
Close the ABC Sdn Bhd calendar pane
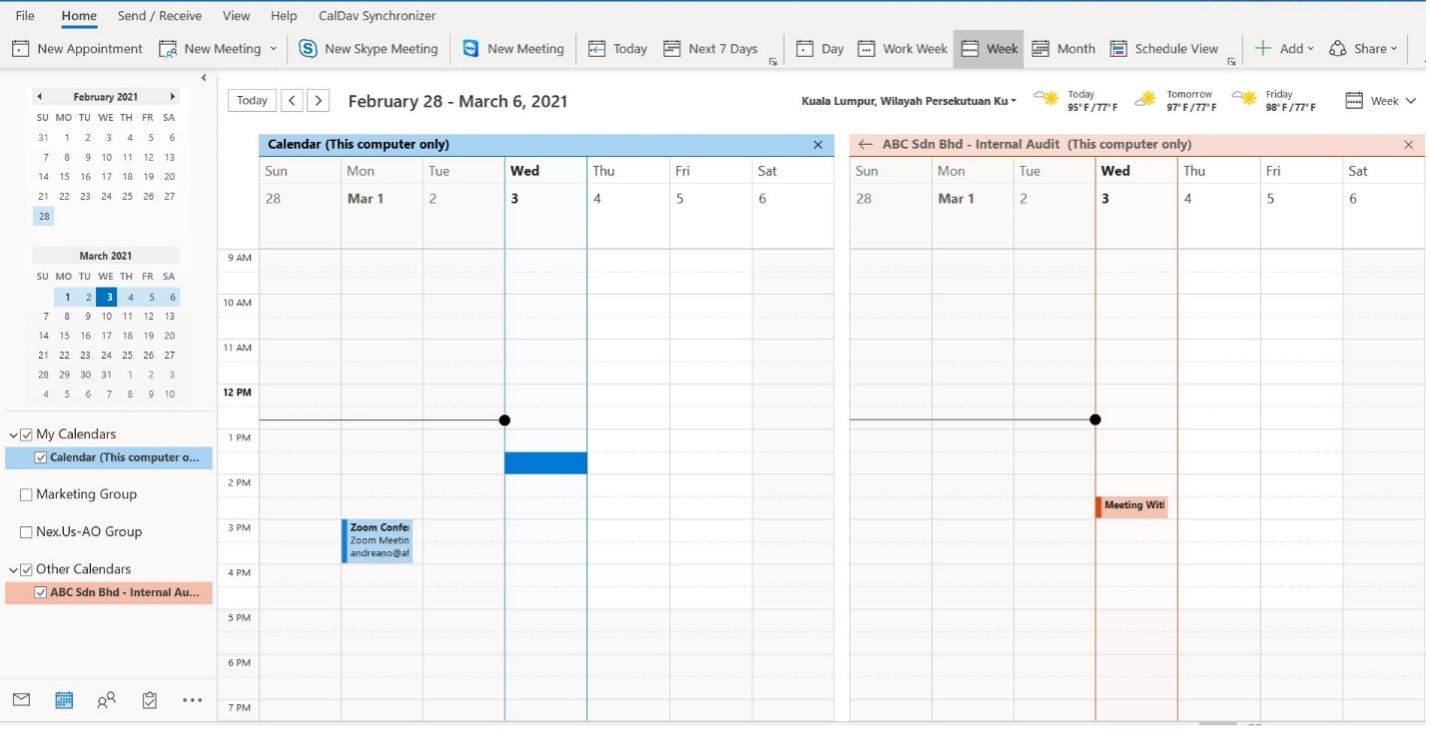click(x=1408, y=145)
